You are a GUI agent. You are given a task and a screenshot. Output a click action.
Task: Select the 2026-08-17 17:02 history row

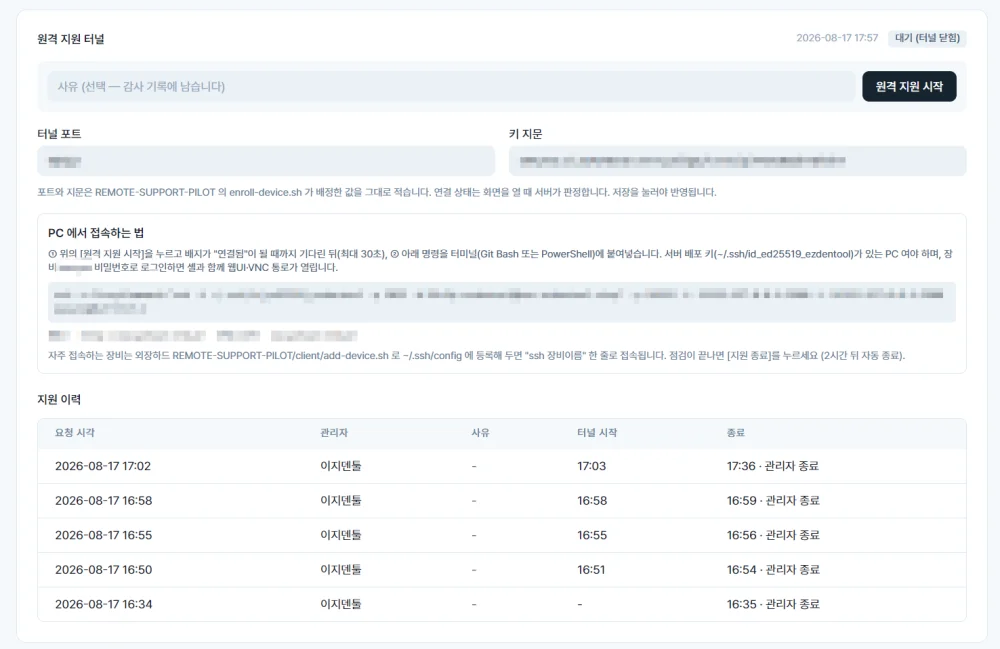[502, 466]
